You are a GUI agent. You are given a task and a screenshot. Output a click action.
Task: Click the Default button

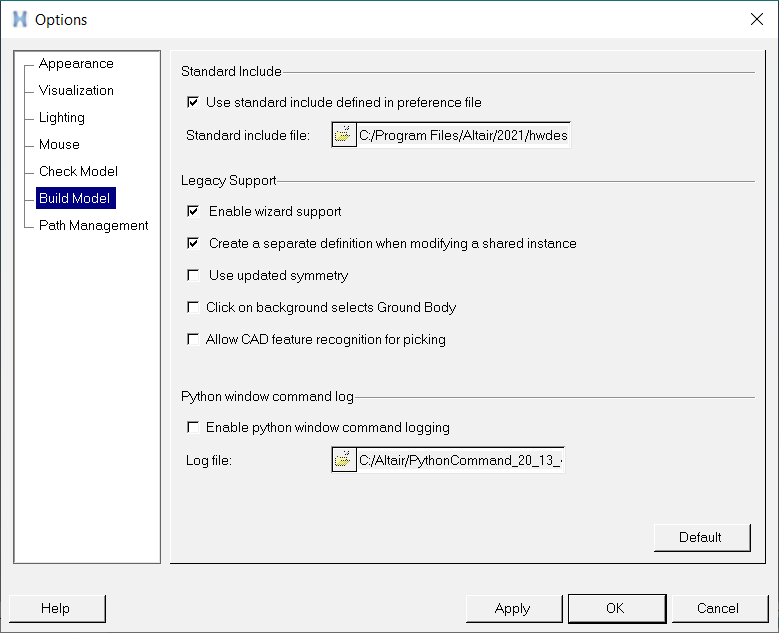[700, 537]
